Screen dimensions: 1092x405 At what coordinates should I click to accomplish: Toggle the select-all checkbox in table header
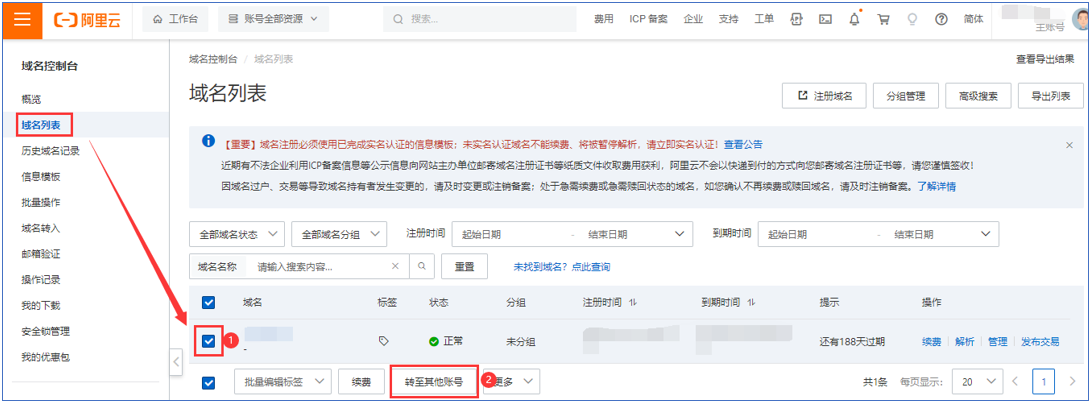point(209,302)
